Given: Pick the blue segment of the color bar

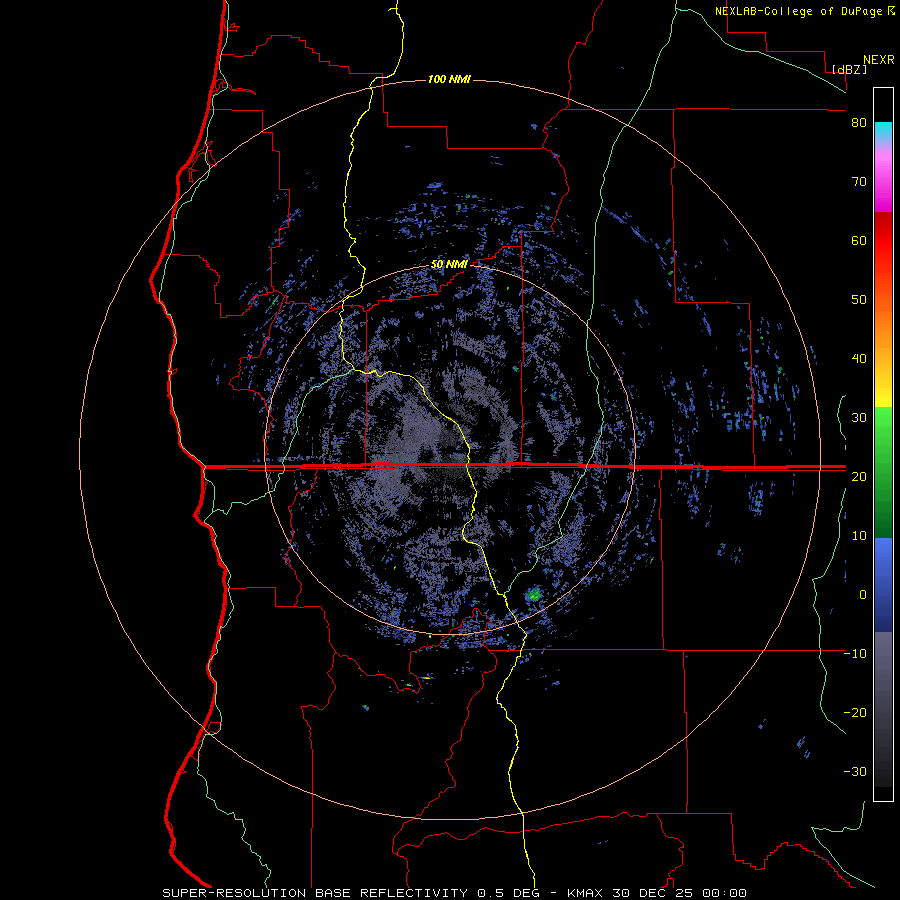Looking at the screenshot, I should pyautogui.click(x=883, y=584).
